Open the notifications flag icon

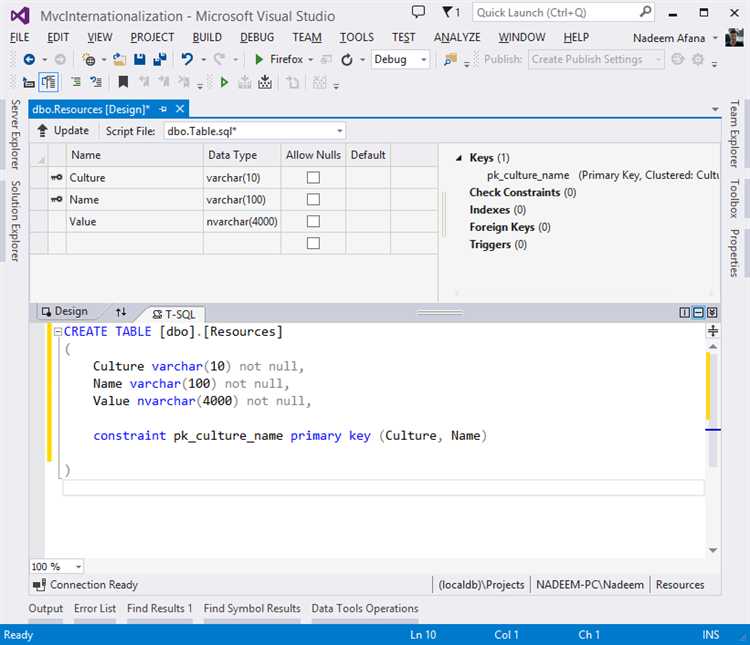point(447,12)
